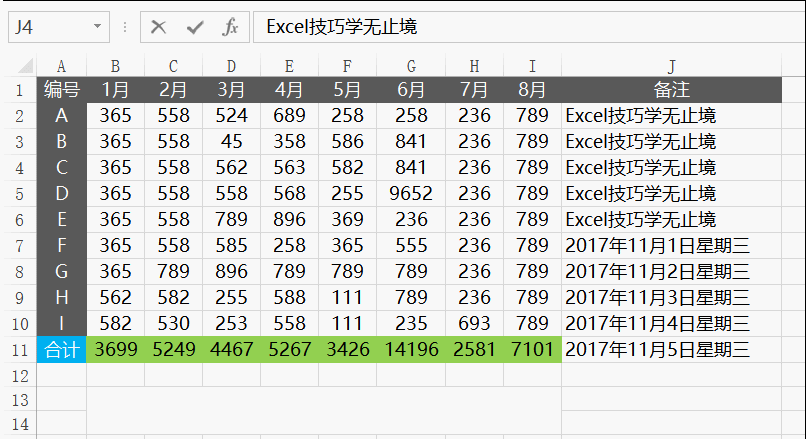Viewport: 806px width, 439px height.
Task: Select cell with value 253
Action: point(231,324)
